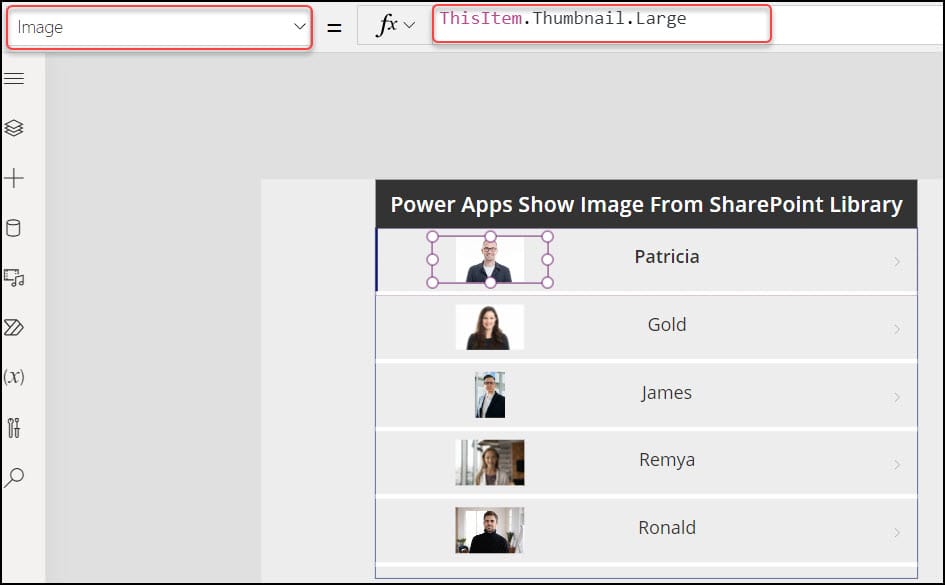Click the Remya name label
This screenshot has height=585, width=945.
[x=667, y=460]
